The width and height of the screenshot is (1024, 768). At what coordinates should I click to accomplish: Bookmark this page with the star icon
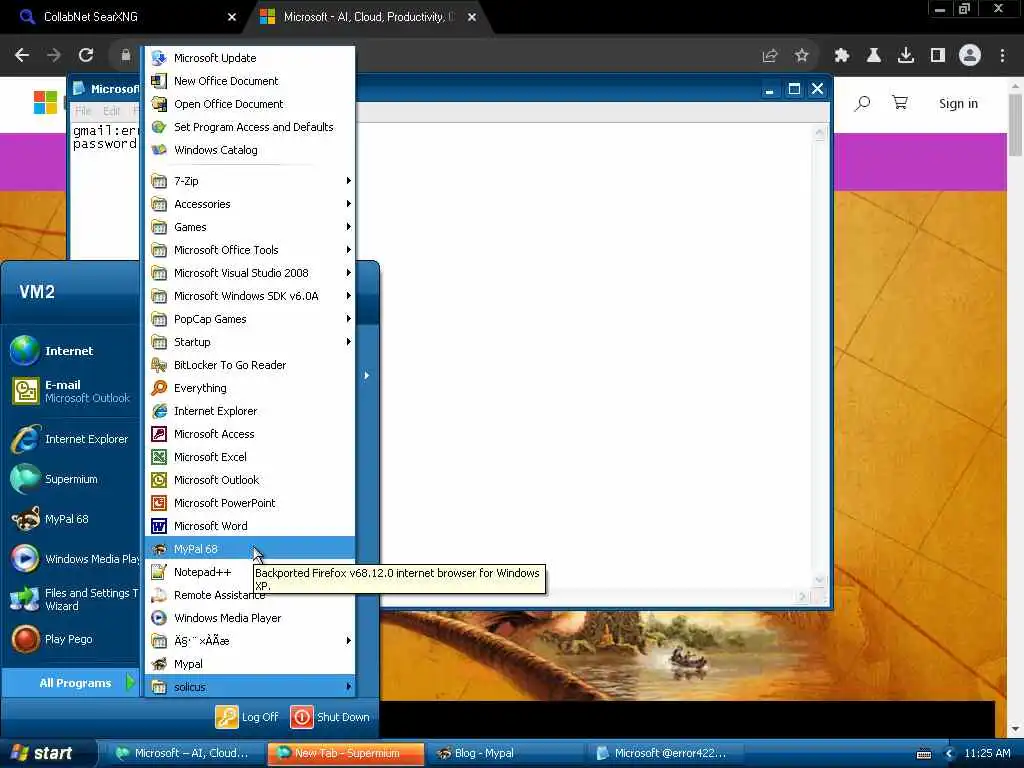(x=801, y=56)
